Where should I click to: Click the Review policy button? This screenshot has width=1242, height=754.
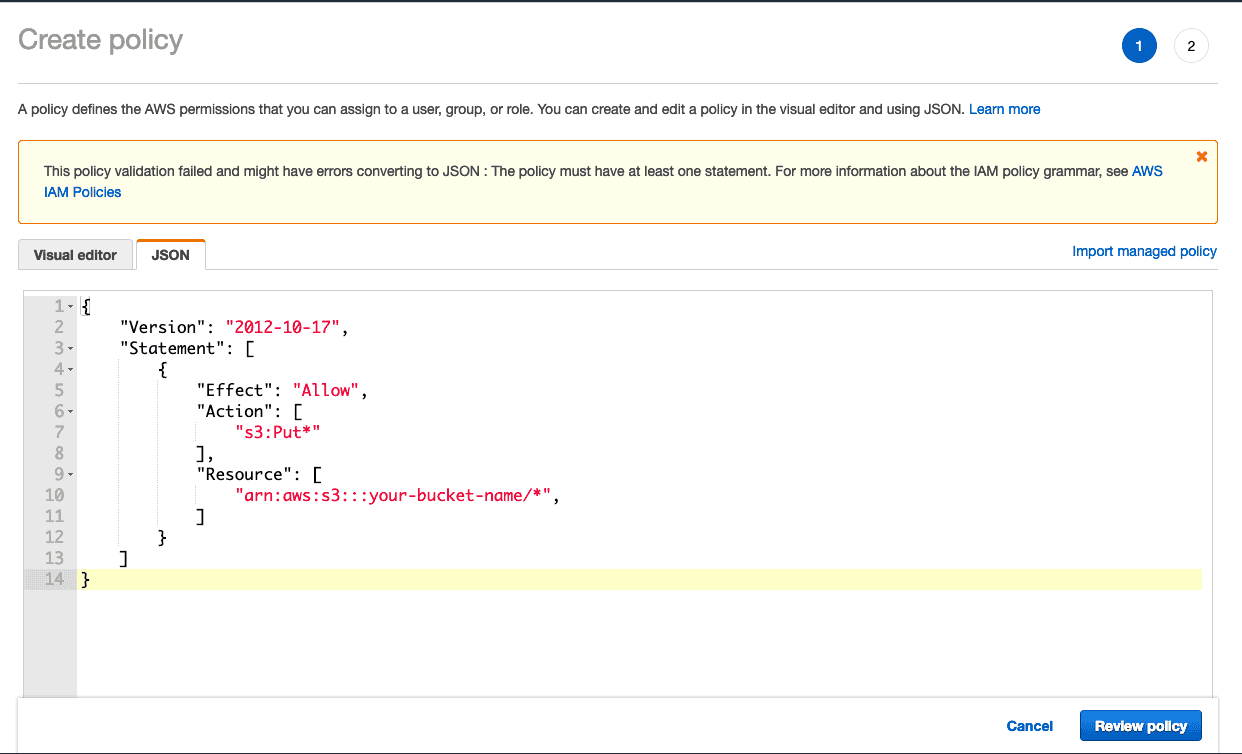1140,726
